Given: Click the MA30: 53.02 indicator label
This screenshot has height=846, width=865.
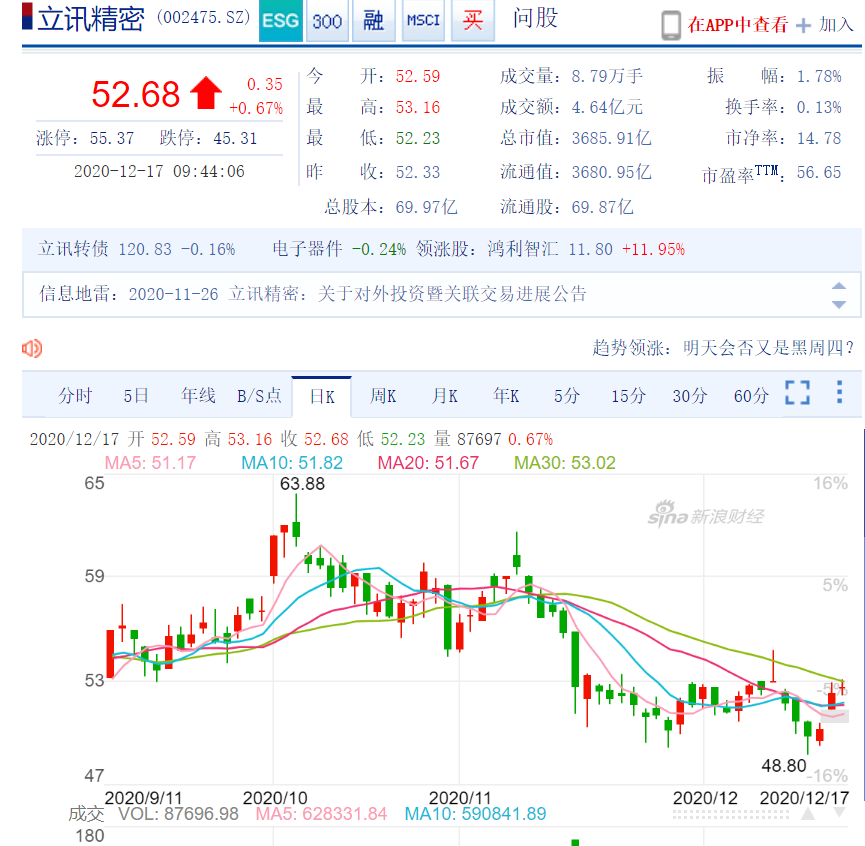Looking at the screenshot, I should tap(564, 463).
